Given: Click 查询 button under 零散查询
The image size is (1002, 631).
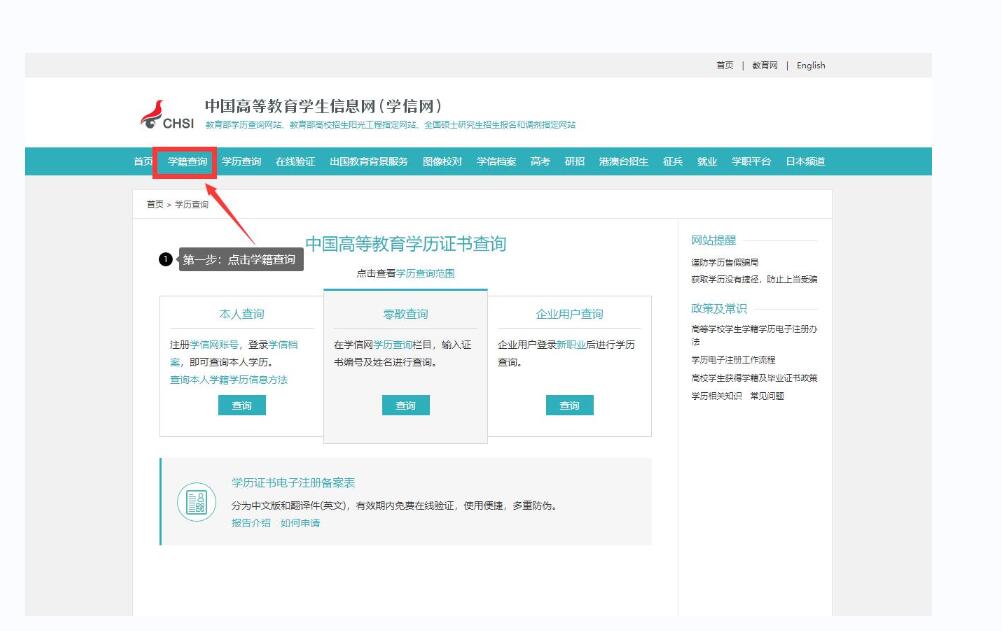Looking at the screenshot, I should point(406,405).
